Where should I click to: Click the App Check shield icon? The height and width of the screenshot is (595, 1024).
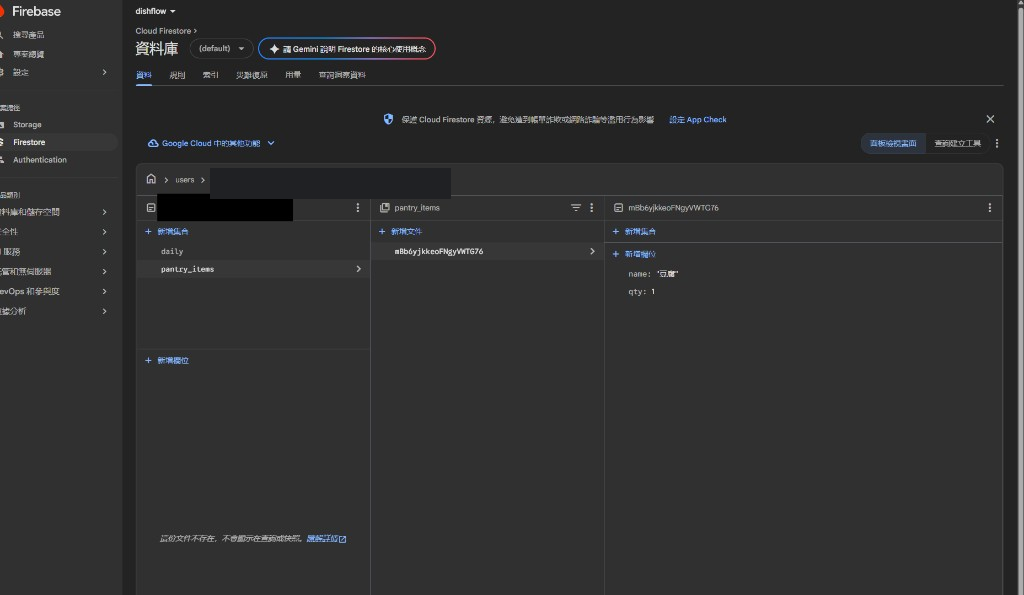tap(389, 119)
